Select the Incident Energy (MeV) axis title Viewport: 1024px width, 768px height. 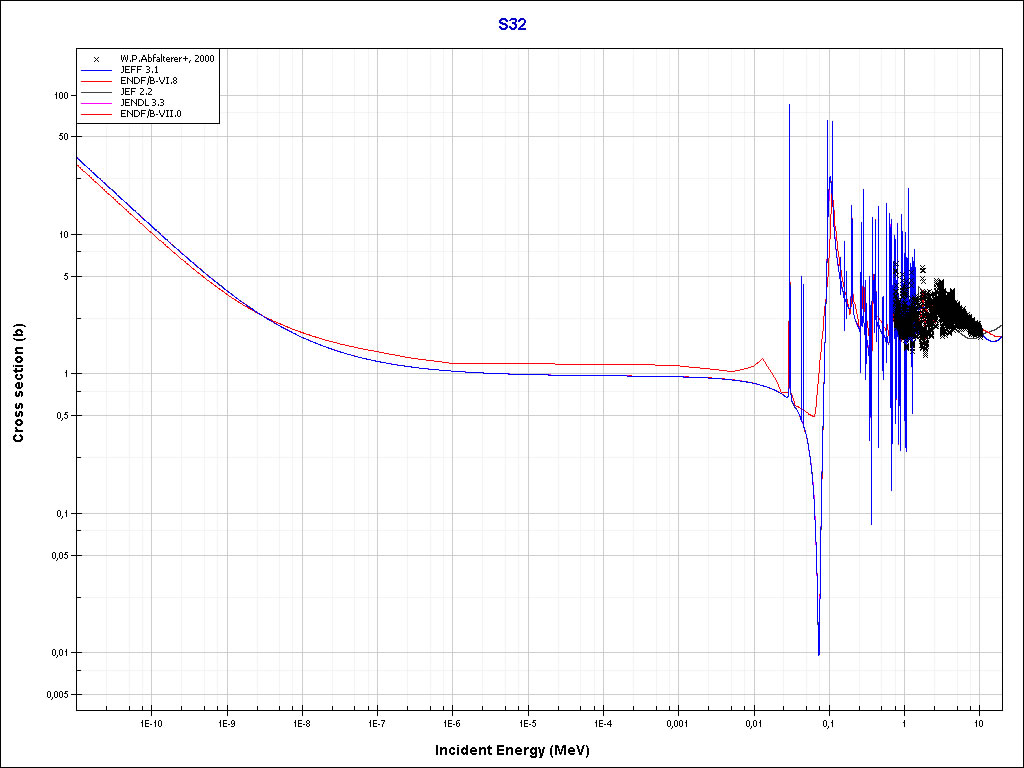pyautogui.click(x=519, y=750)
